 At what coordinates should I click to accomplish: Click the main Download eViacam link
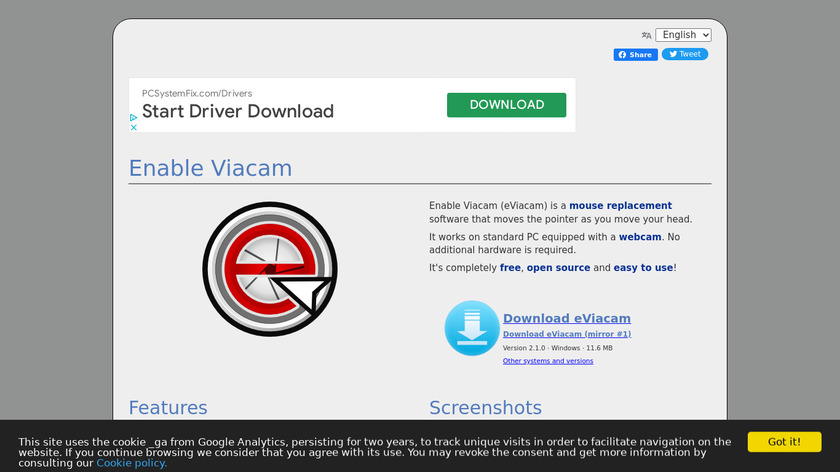pyautogui.click(x=566, y=319)
